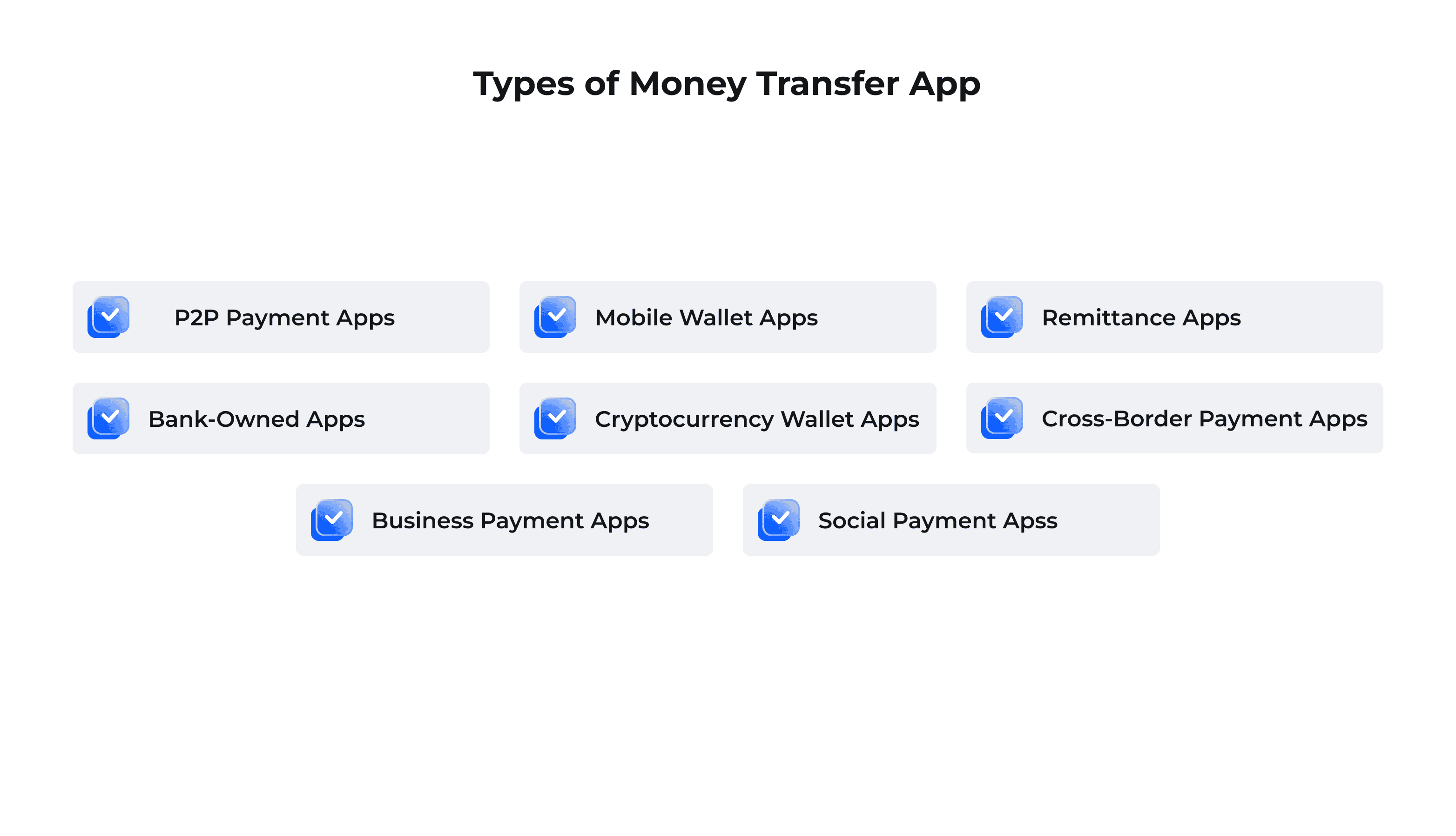Click the Social Payment Apss checkbox icon
Image resolution: width=1456 pixels, height=836 pixels.
(779, 520)
